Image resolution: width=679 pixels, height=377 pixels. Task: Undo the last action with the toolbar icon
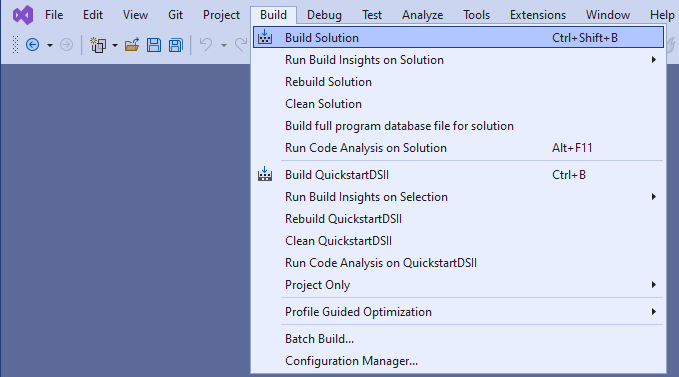206,45
